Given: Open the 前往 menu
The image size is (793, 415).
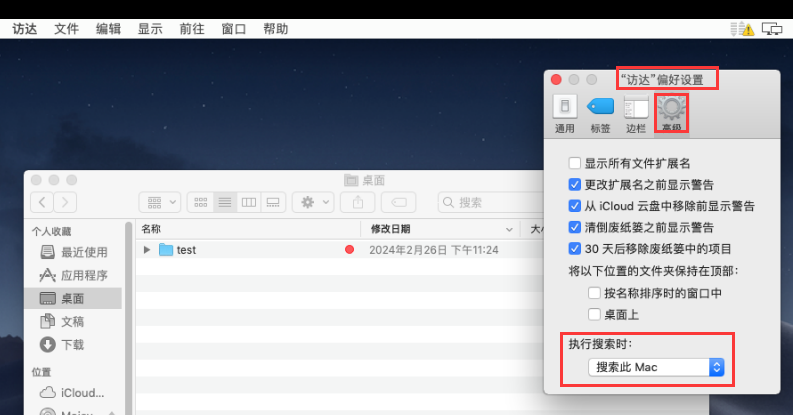Looking at the screenshot, I should point(192,29).
